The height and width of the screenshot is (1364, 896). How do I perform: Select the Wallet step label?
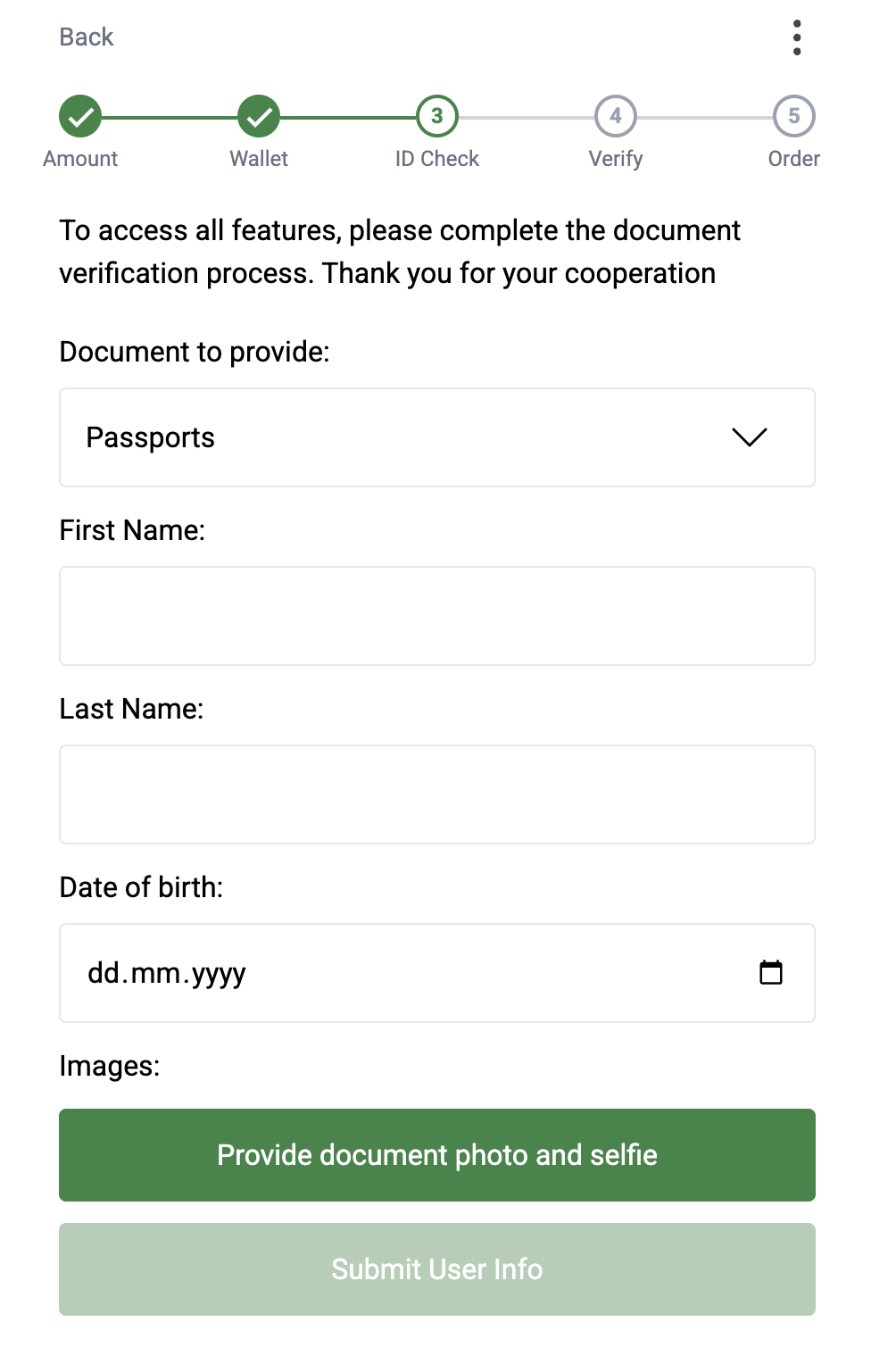click(x=259, y=159)
